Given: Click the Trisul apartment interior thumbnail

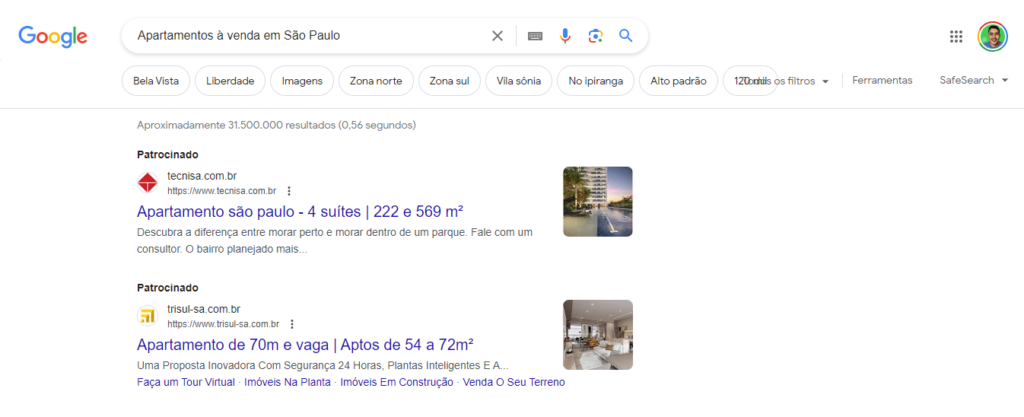Looking at the screenshot, I should [598, 335].
